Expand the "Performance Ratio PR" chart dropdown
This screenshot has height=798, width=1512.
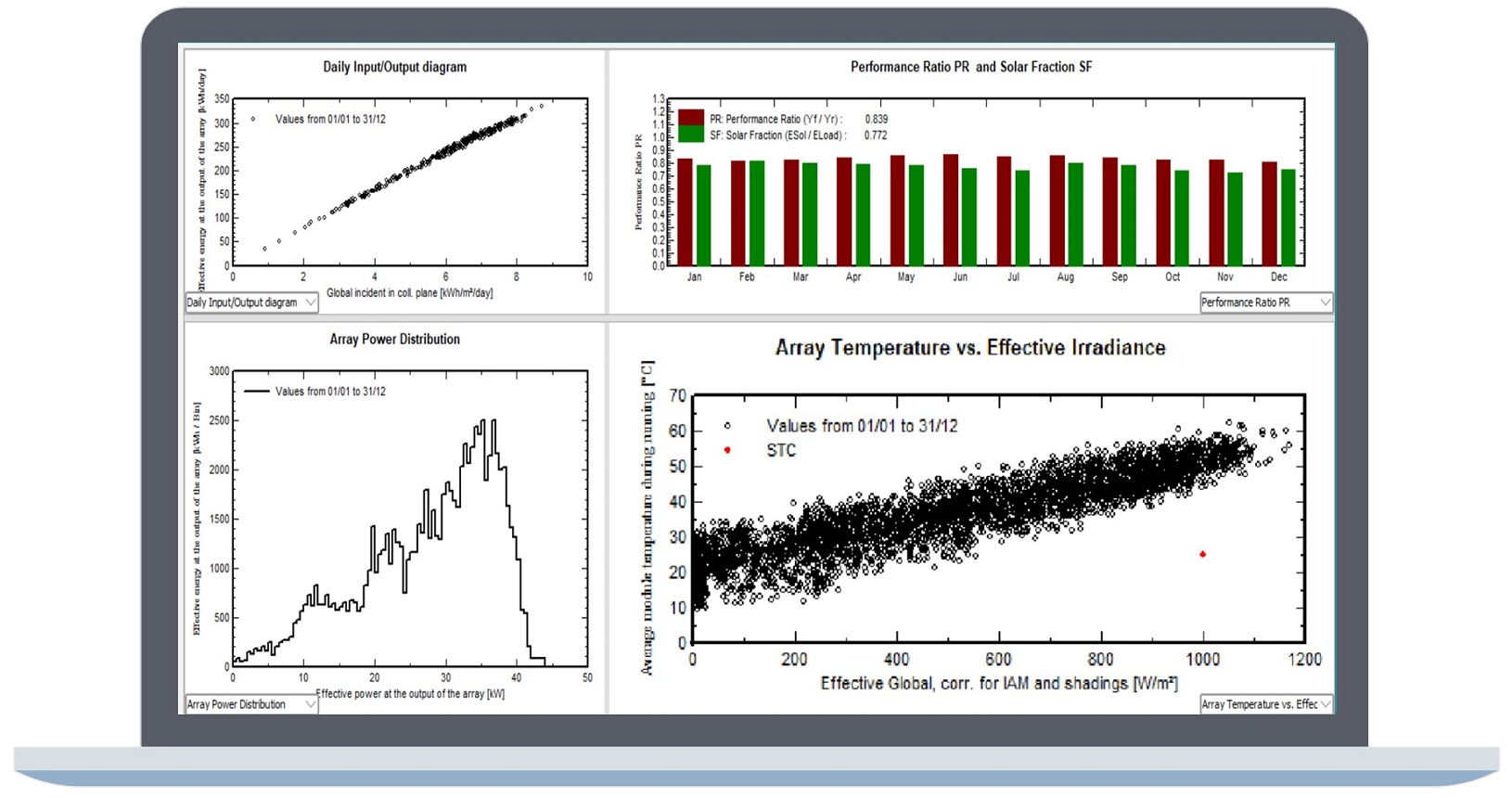pyautogui.click(x=1265, y=302)
